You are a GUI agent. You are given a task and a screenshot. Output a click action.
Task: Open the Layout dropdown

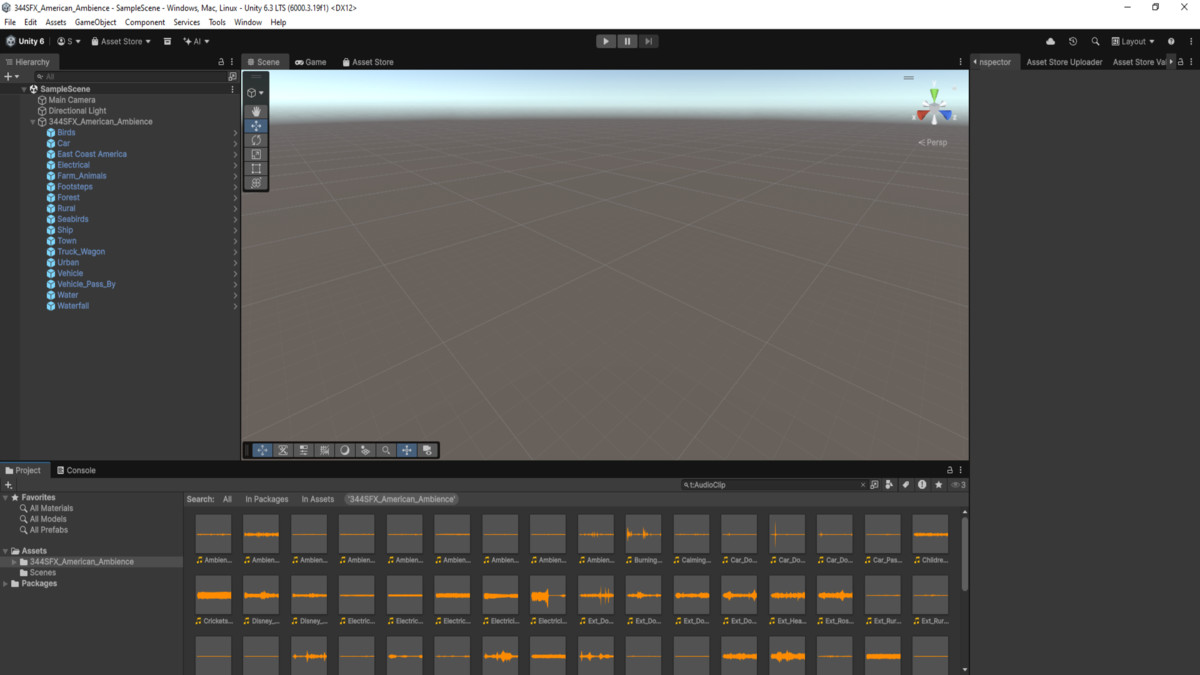click(x=1133, y=42)
